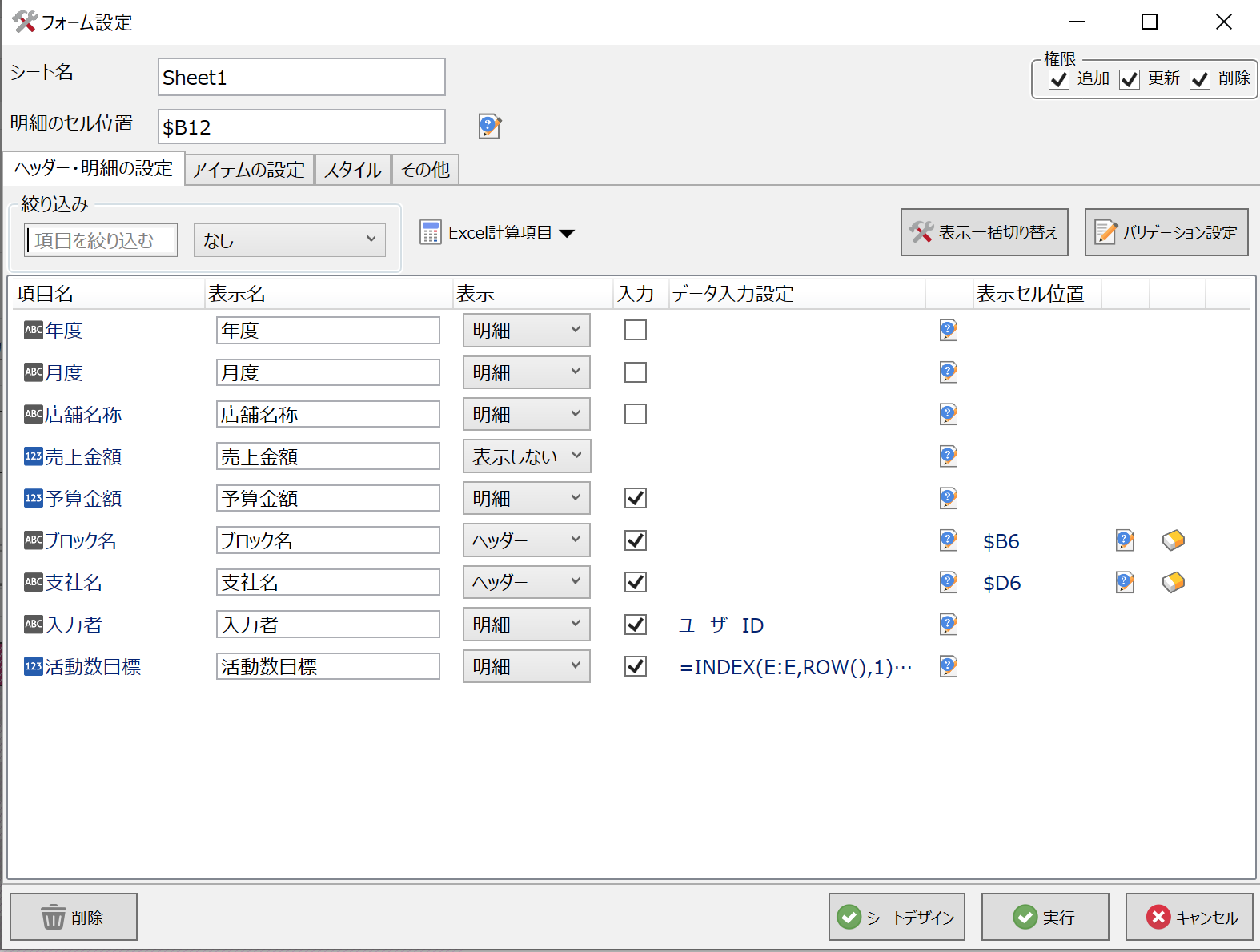Switch to the その他 tab

click(425, 170)
